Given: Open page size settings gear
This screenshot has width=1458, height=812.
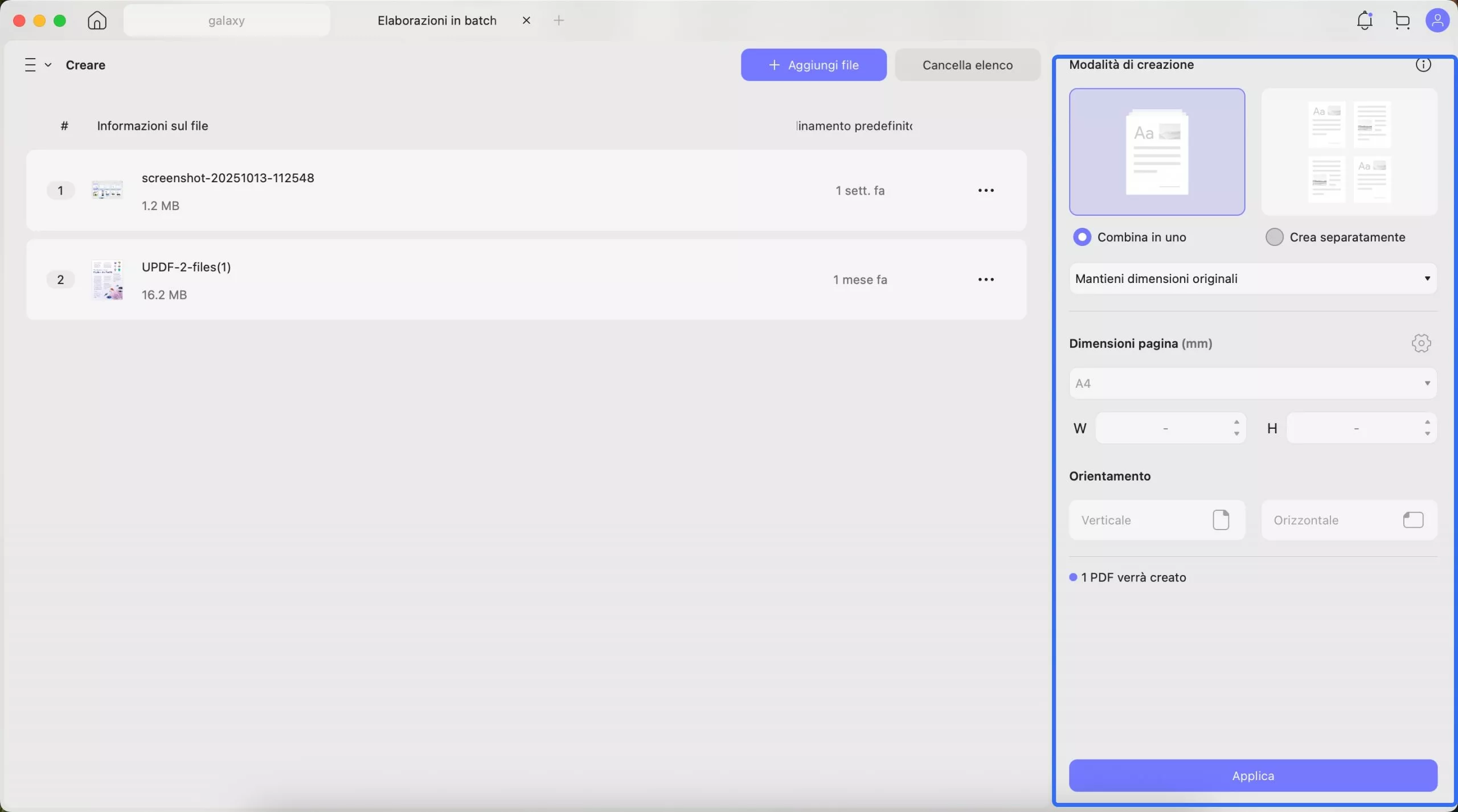Looking at the screenshot, I should (x=1421, y=343).
